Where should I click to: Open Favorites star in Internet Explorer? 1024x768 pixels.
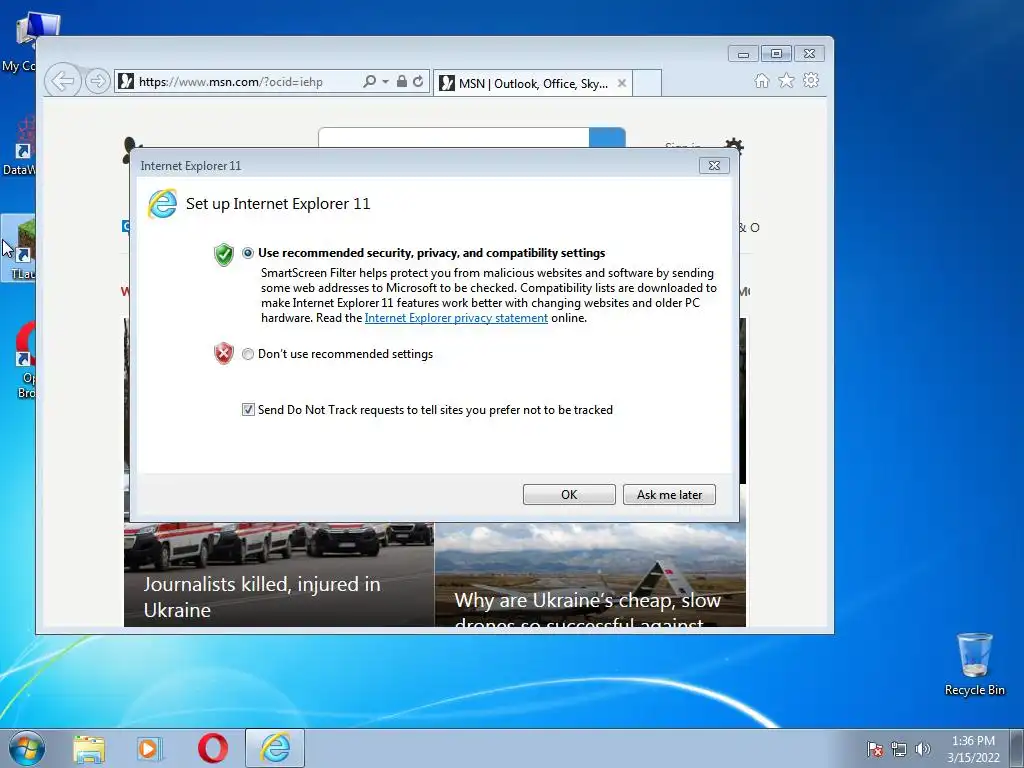point(786,80)
